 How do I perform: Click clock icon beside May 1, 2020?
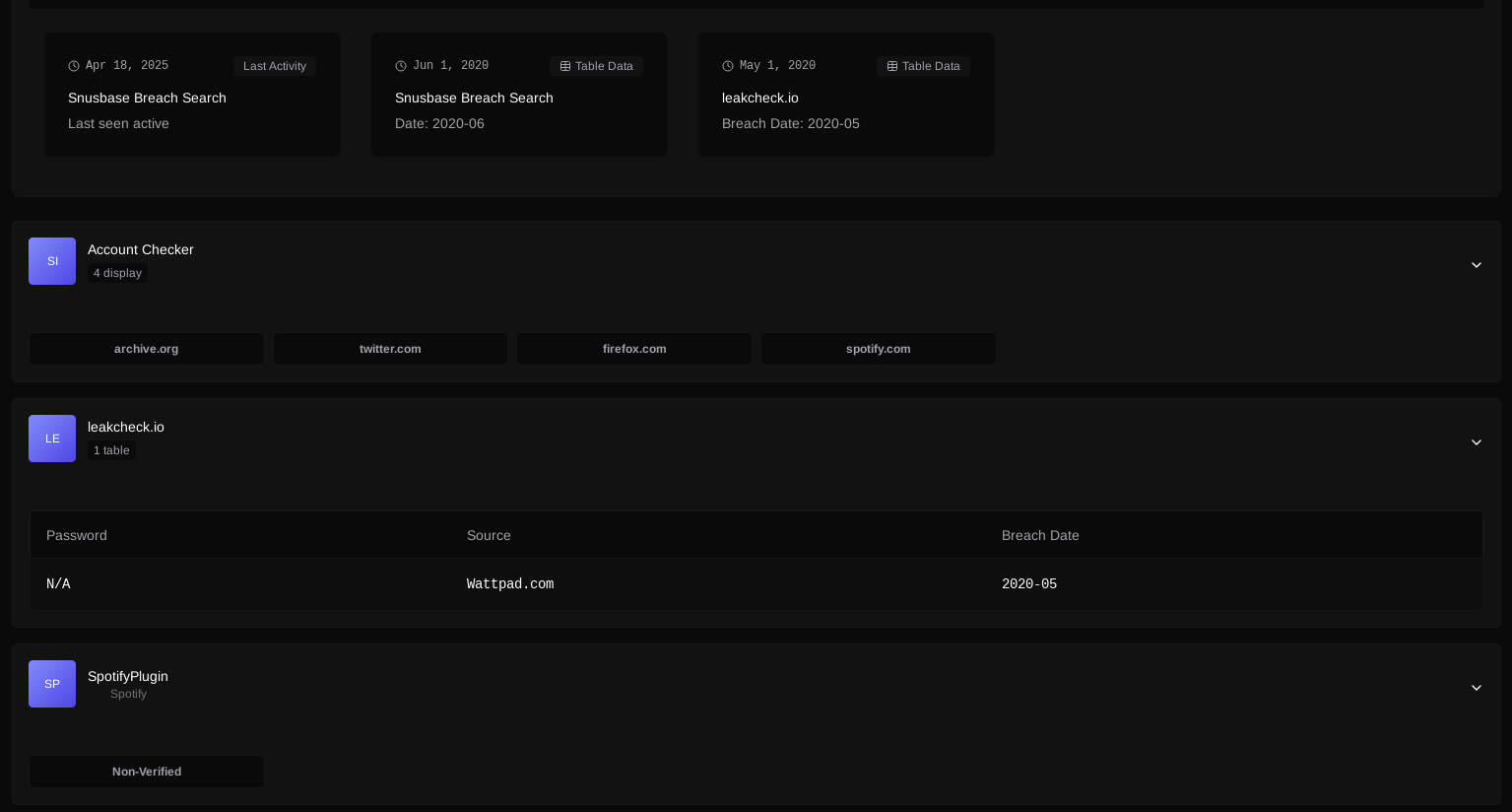pos(728,66)
